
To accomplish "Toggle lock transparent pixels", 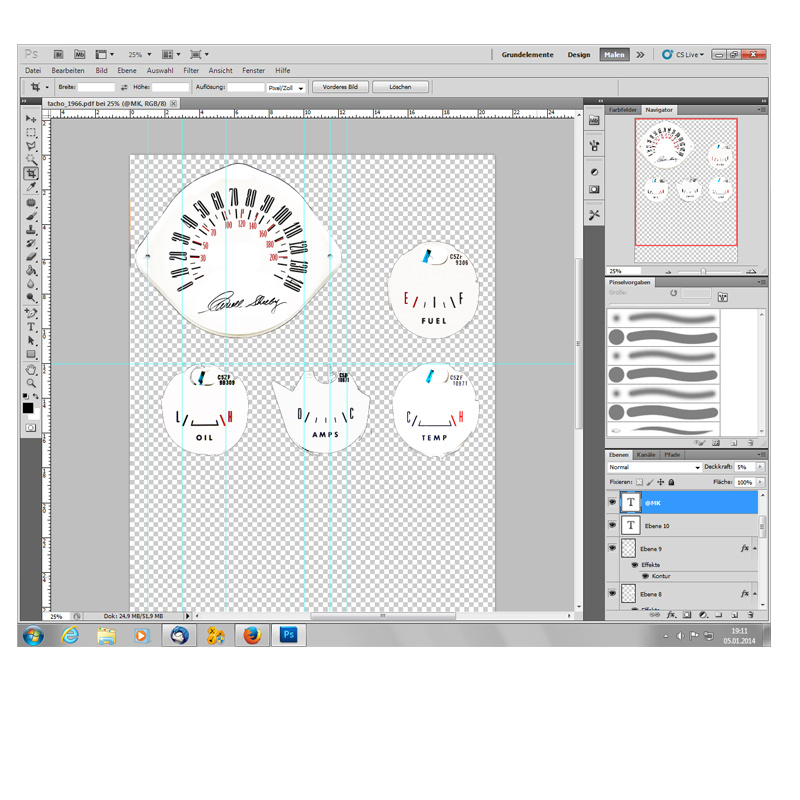I will click(x=639, y=482).
